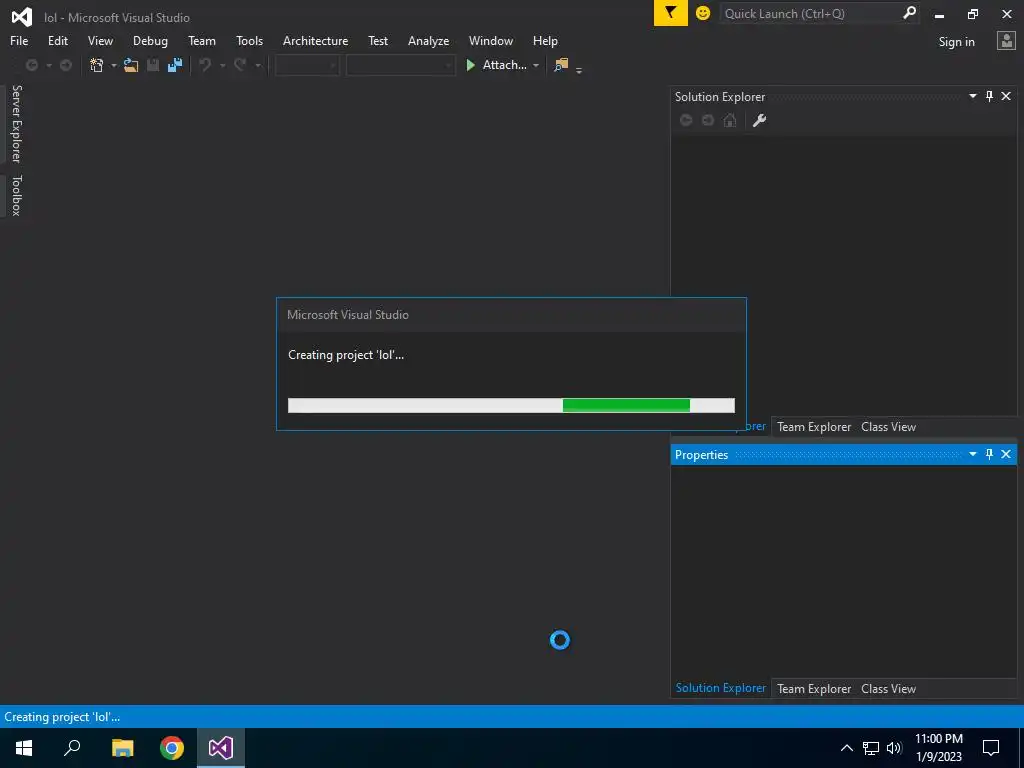
Task: Open File Explorer from the taskbar
Action: 122,748
